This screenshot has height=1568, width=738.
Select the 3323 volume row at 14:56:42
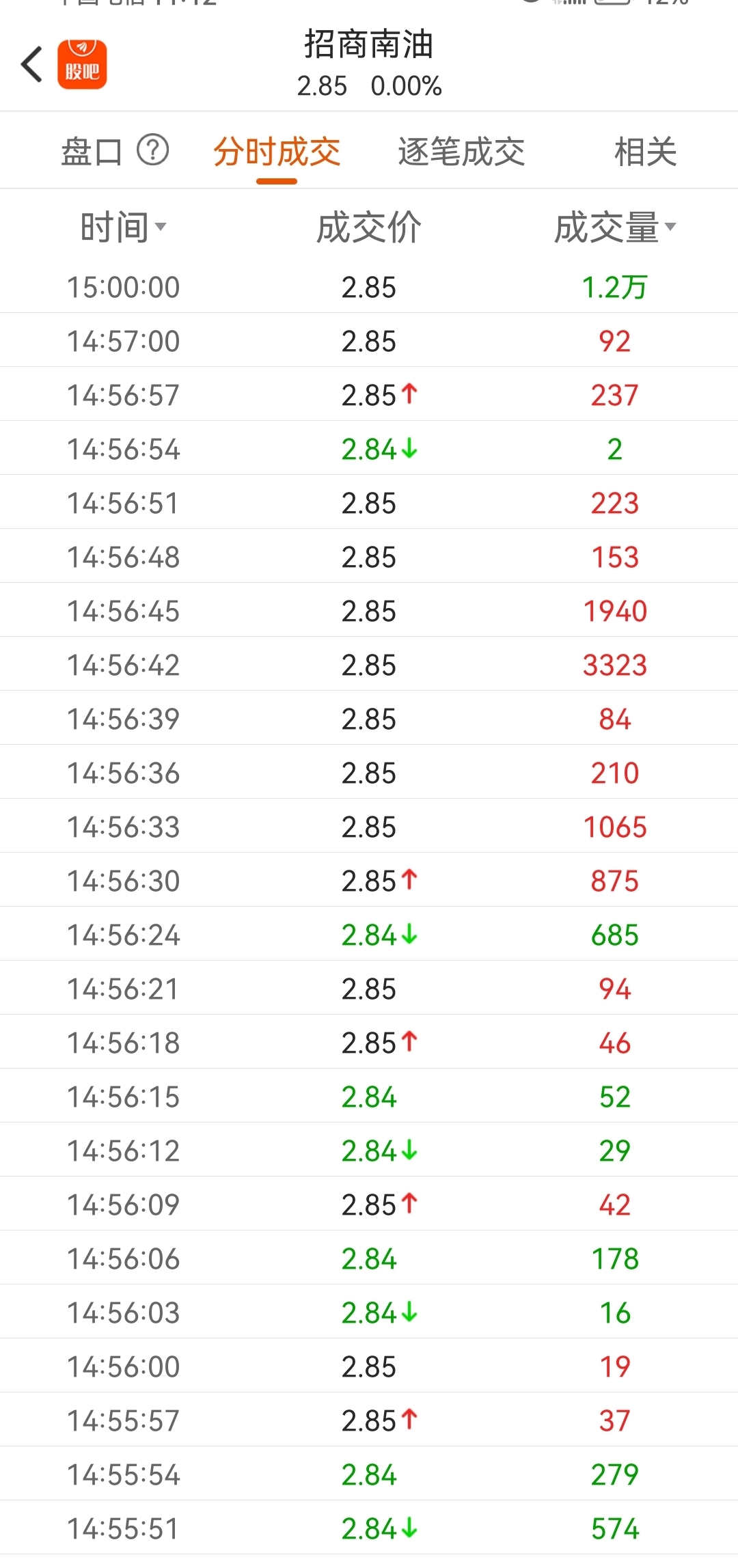pyautogui.click(x=369, y=664)
